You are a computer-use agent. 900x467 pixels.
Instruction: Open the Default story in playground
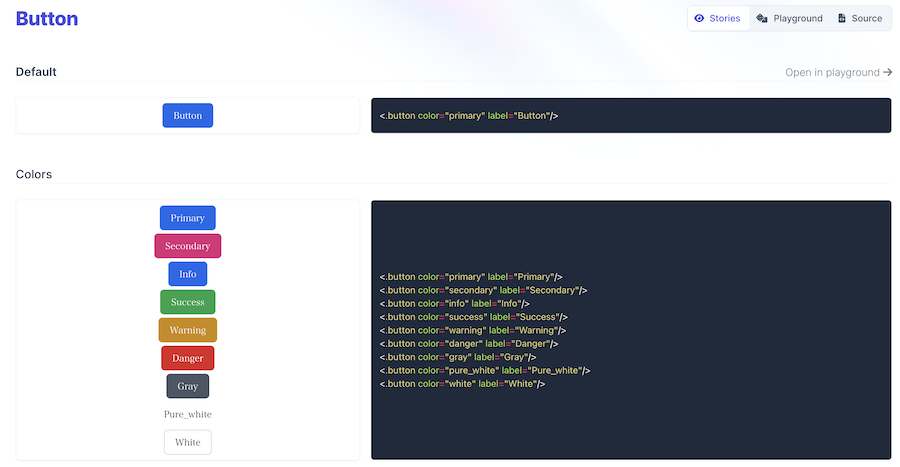[x=839, y=72]
